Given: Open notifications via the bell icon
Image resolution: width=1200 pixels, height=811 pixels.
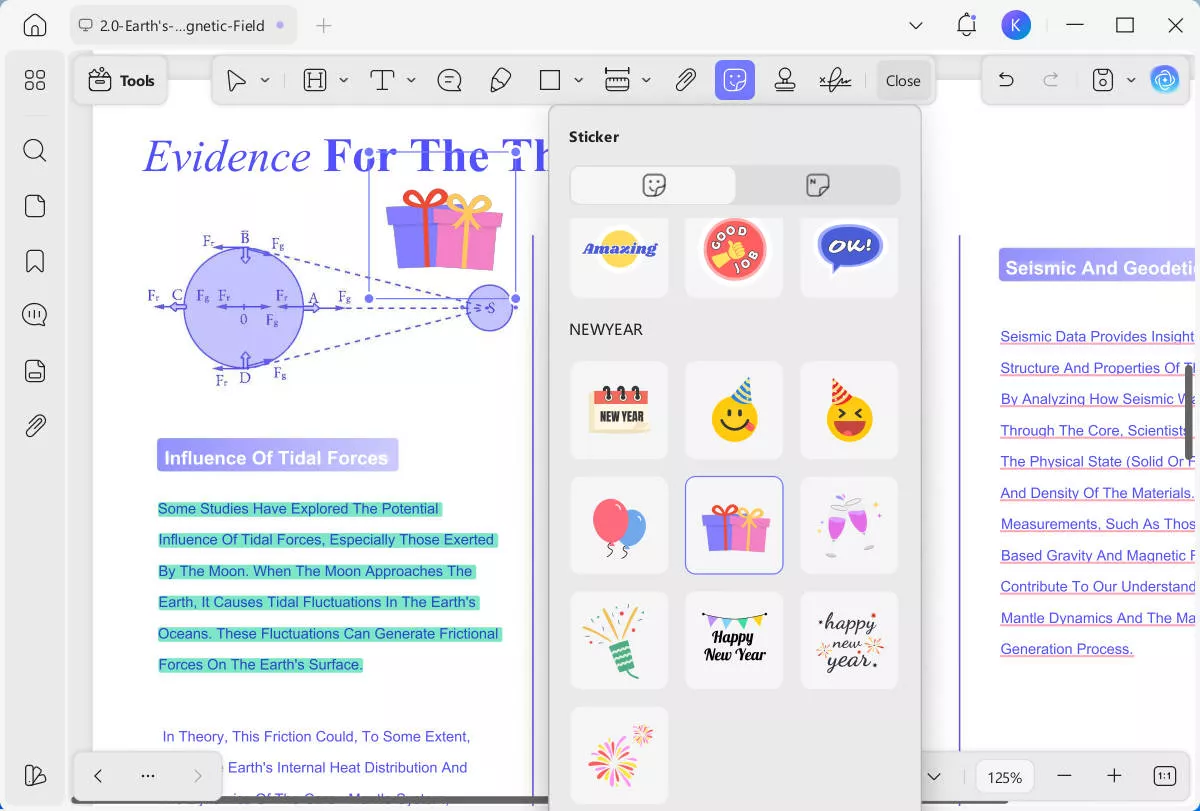Looking at the screenshot, I should pos(966,25).
